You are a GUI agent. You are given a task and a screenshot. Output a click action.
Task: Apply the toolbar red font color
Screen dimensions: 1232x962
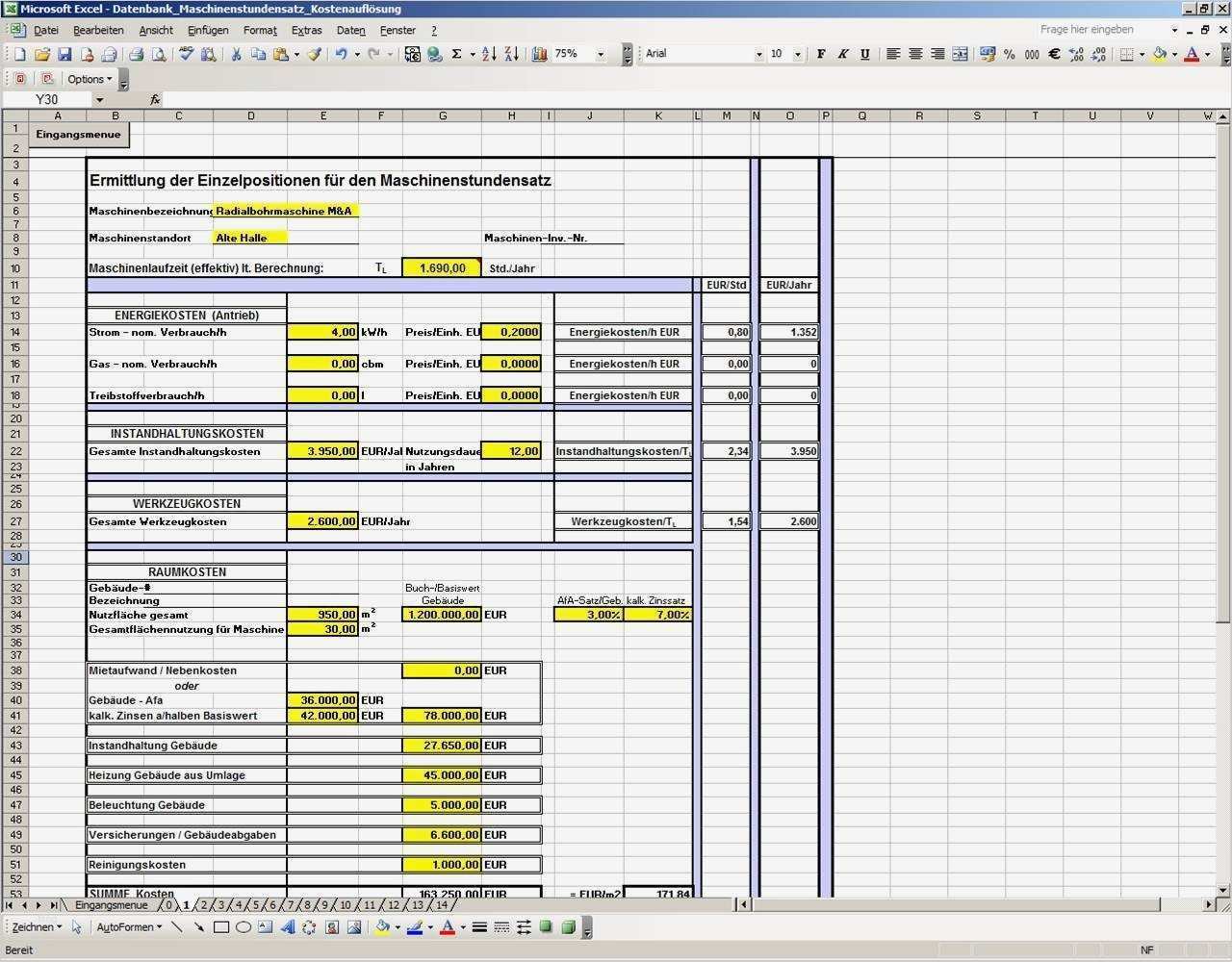tap(1192, 55)
